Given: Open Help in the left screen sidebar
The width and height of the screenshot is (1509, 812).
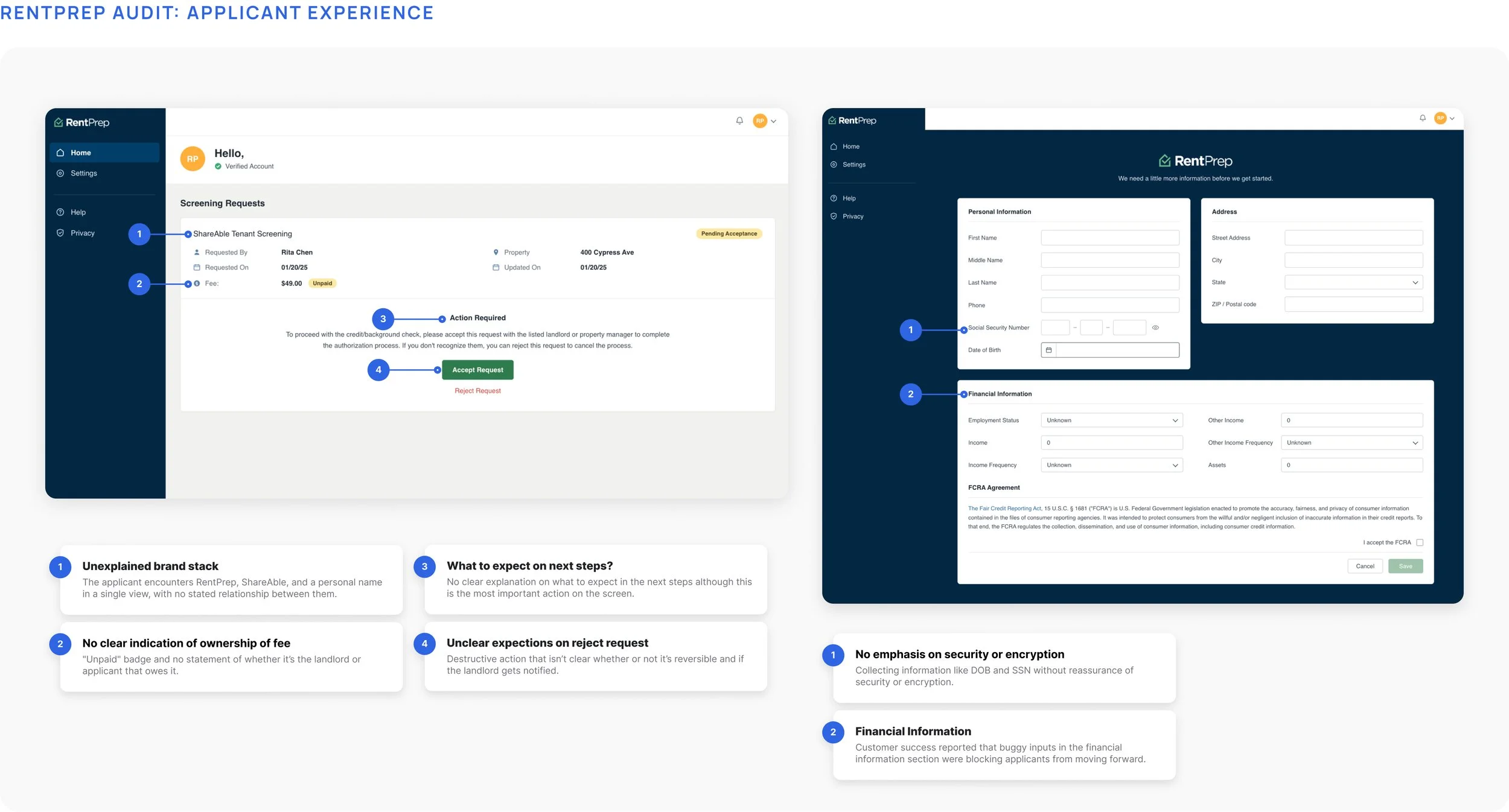Looking at the screenshot, I should click(x=78, y=212).
